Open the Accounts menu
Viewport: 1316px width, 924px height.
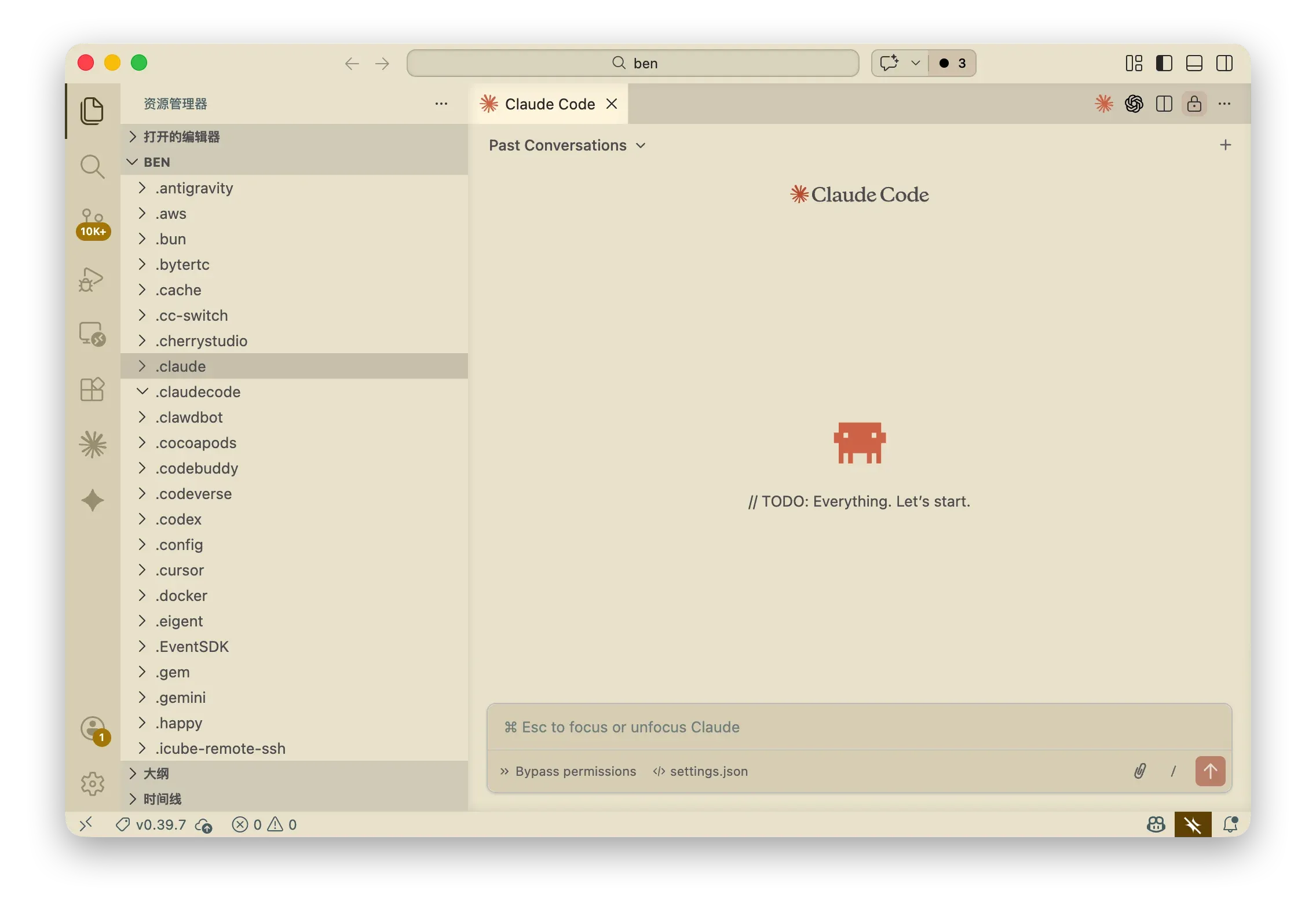94,730
